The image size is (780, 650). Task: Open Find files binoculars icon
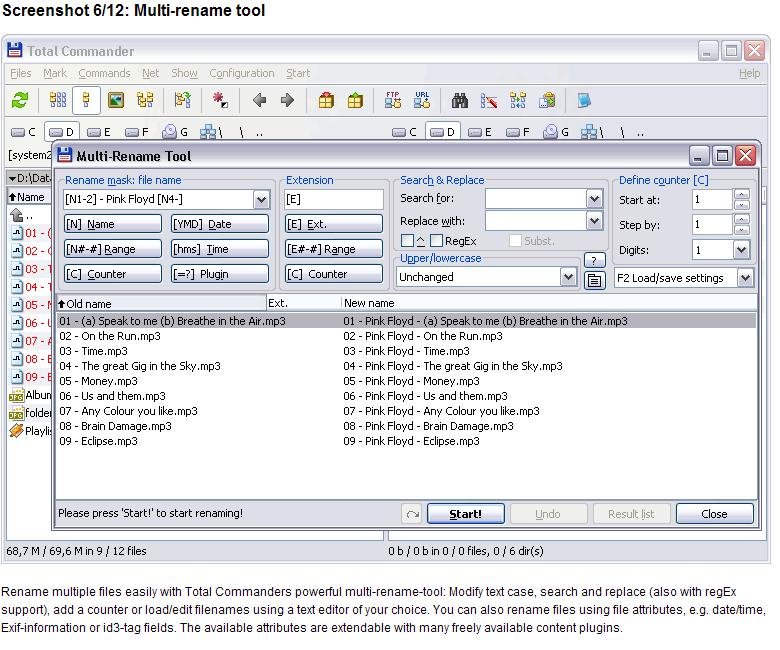tap(460, 101)
